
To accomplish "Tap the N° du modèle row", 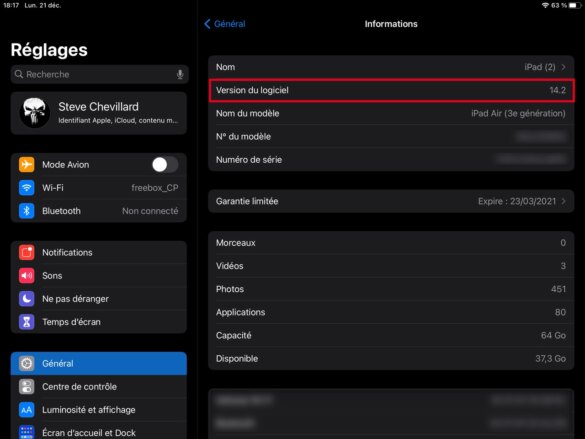I will point(391,137).
